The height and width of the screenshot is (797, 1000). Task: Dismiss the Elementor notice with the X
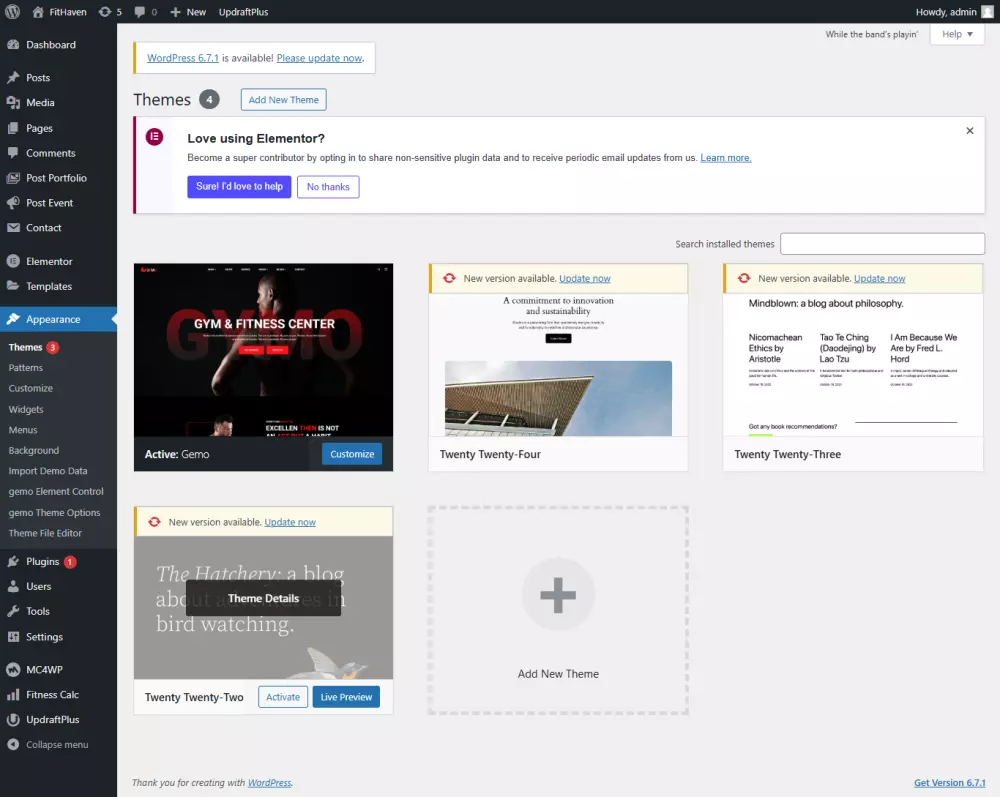coord(969,131)
